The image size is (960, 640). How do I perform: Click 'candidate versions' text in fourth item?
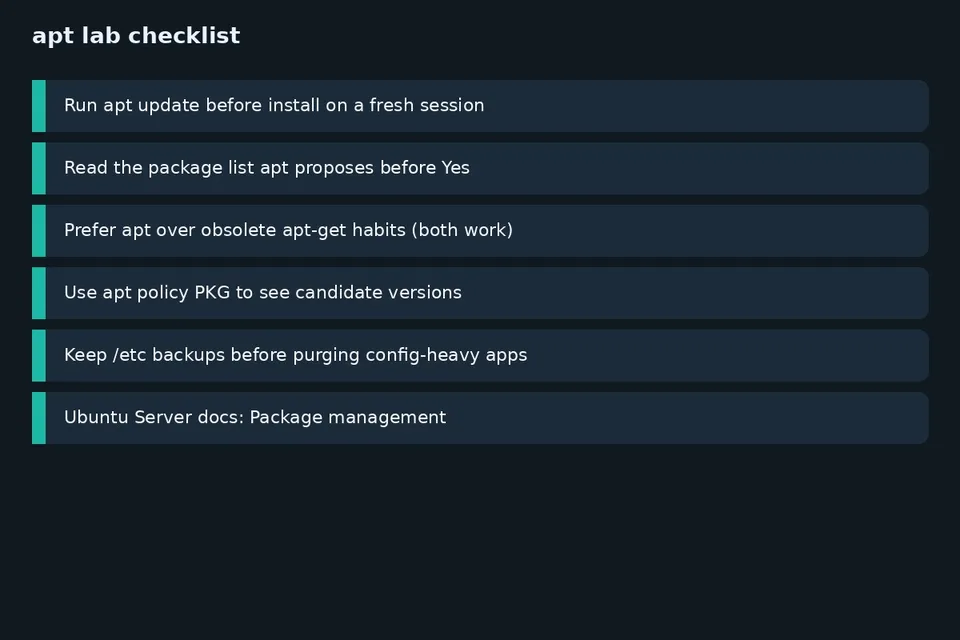click(x=378, y=292)
